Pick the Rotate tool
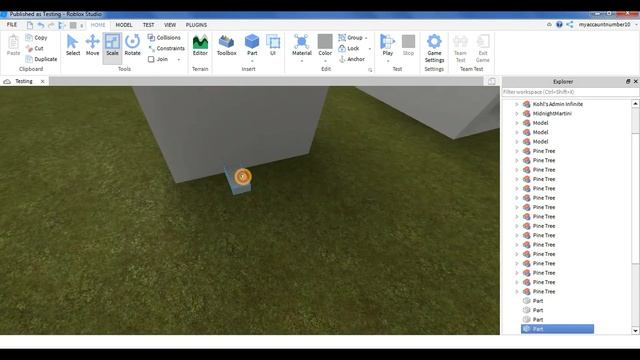This screenshot has height=360, width=640. click(132, 45)
